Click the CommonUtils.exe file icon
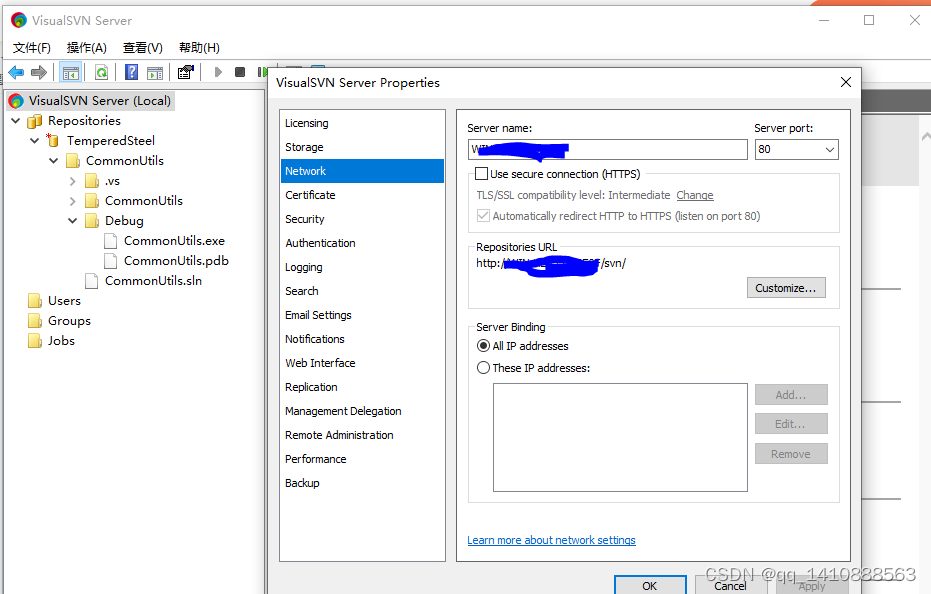The width and height of the screenshot is (931, 594). [x=110, y=241]
